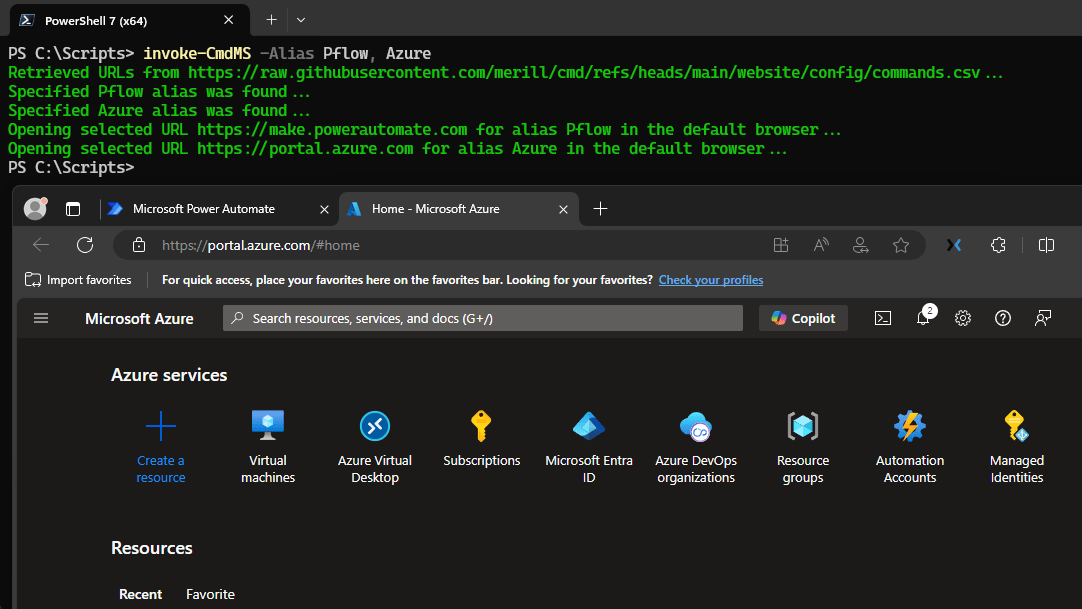Open the Azure portal hamburger menu

pos(41,318)
